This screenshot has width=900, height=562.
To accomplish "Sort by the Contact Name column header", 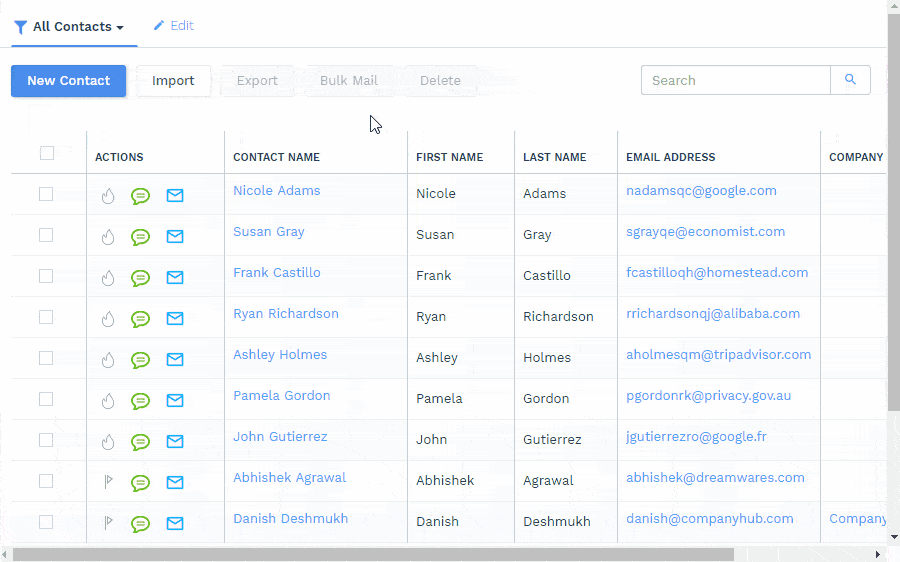I will point(276,157).
